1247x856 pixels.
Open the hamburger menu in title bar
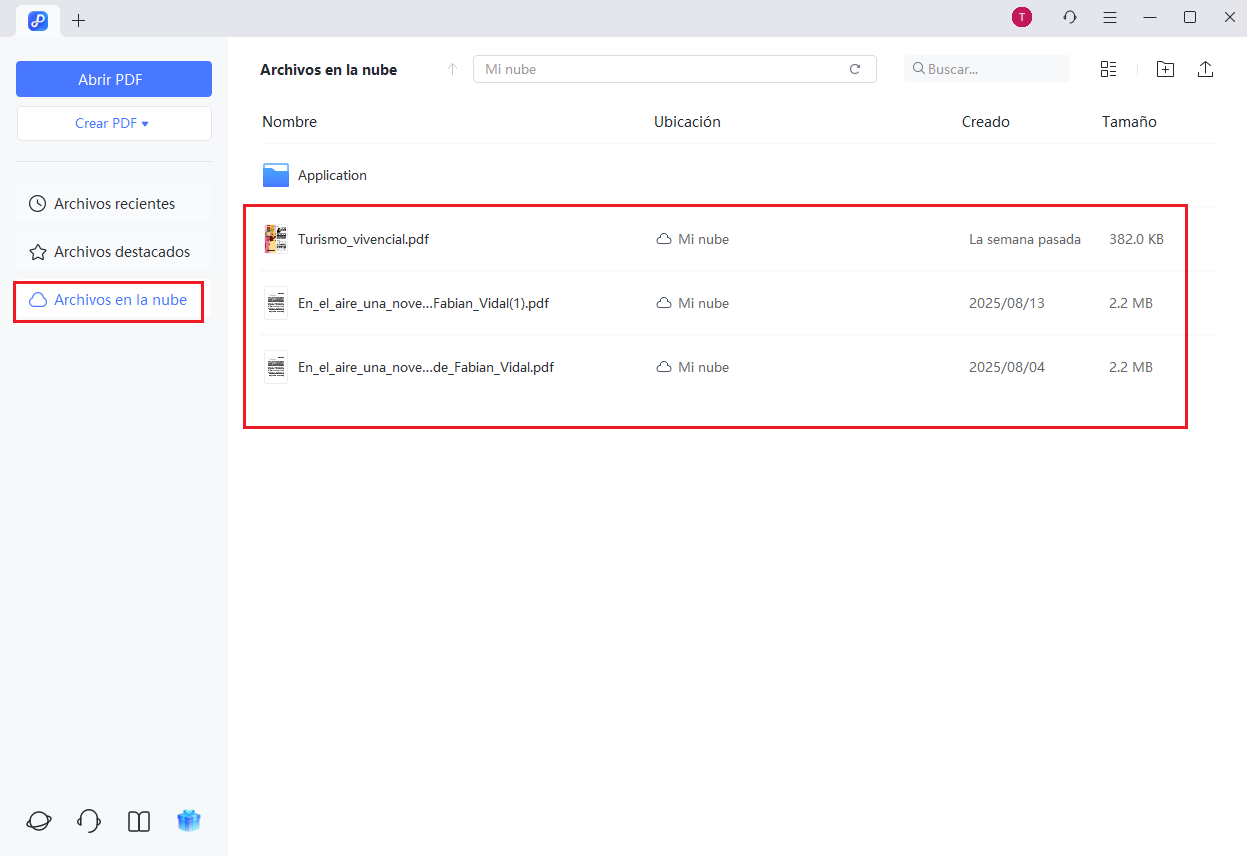click(x=1110, y=18)
